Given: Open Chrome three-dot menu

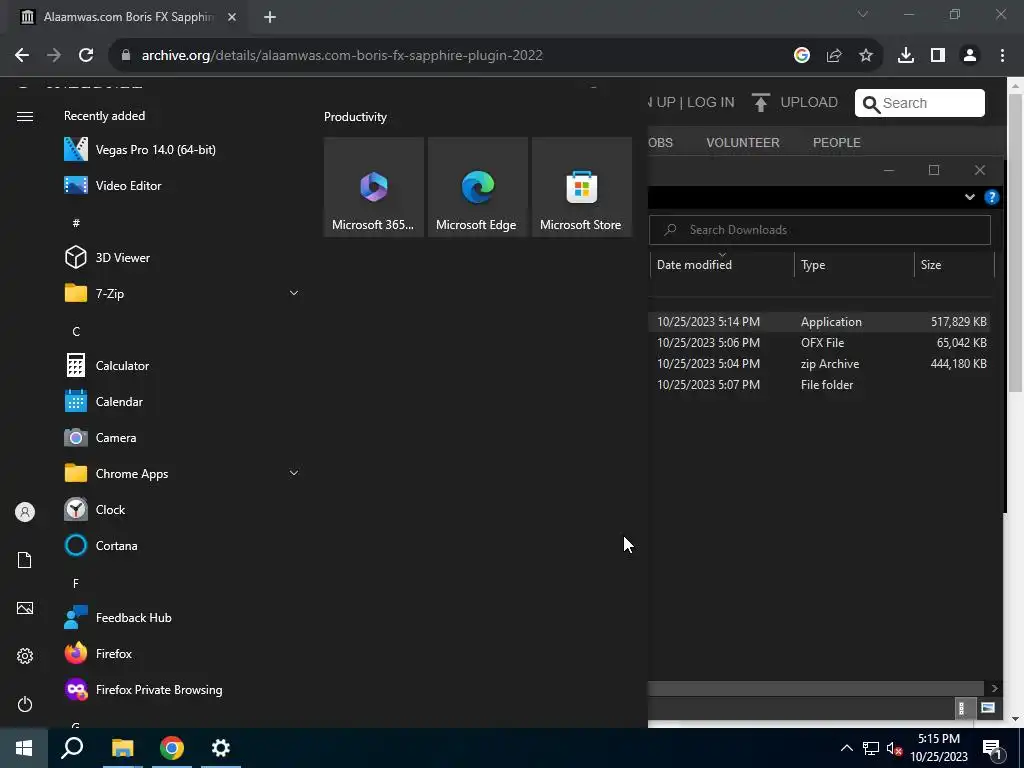Looking at the screenshot, I should pyautogui.click(x=1002, y=56).
